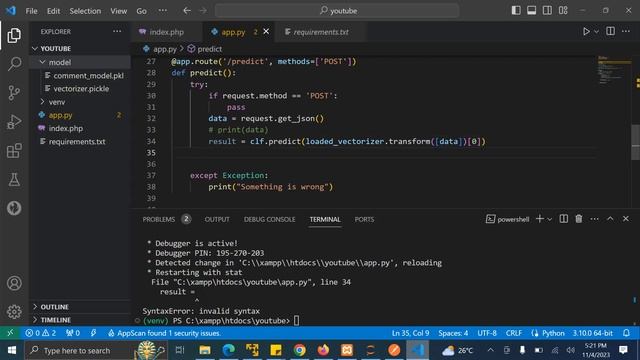Open Explorer Views and More Actions ellipsis
640x360 pixels.
point(117,31)
